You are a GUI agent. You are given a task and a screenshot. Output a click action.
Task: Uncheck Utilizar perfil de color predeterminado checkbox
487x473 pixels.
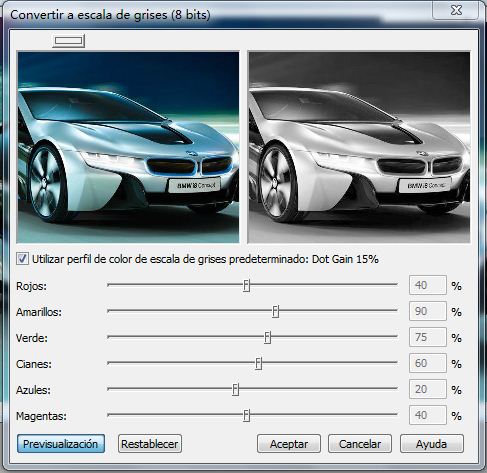coord(22,259)
